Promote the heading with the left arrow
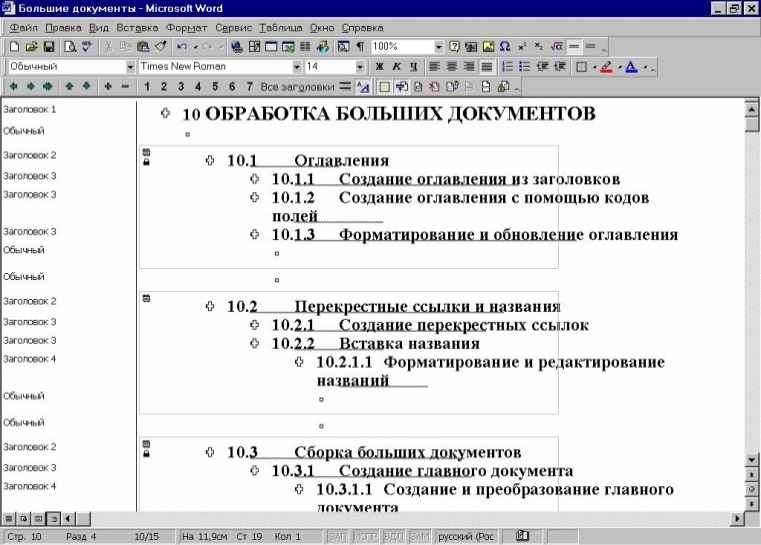The height and width of the screenshot is (545, 761). pos(14,86)
